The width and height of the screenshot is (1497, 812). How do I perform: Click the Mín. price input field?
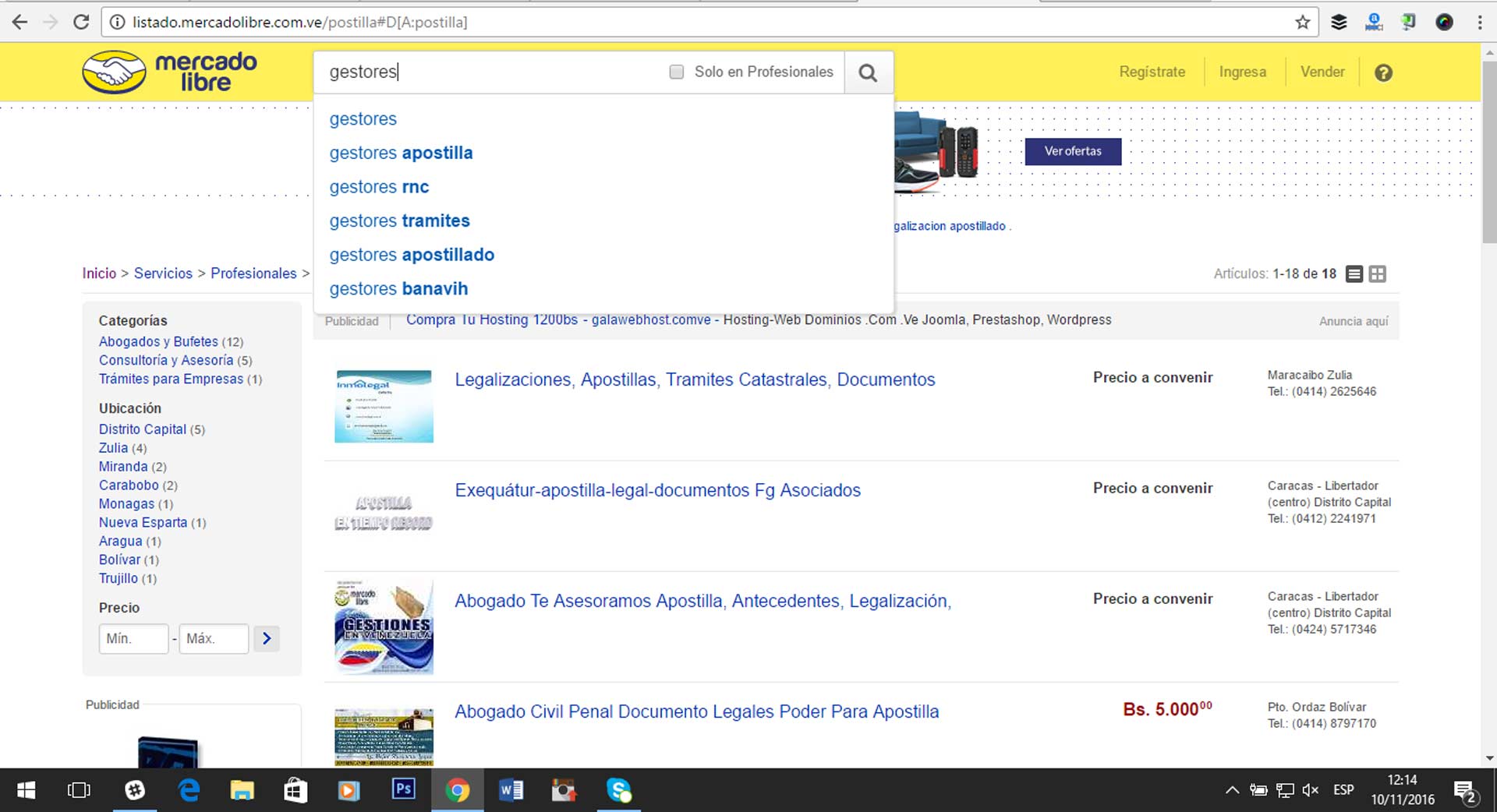coord(133,638)
